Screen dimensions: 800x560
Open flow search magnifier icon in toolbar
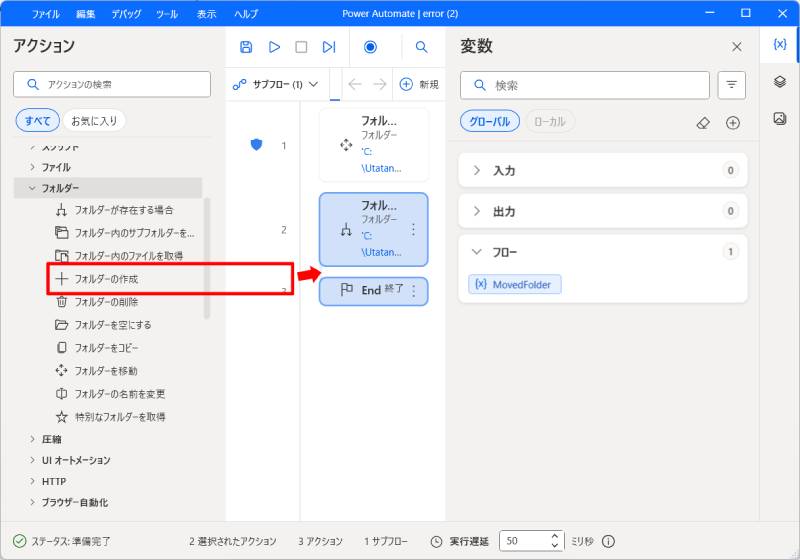[421, 47]
